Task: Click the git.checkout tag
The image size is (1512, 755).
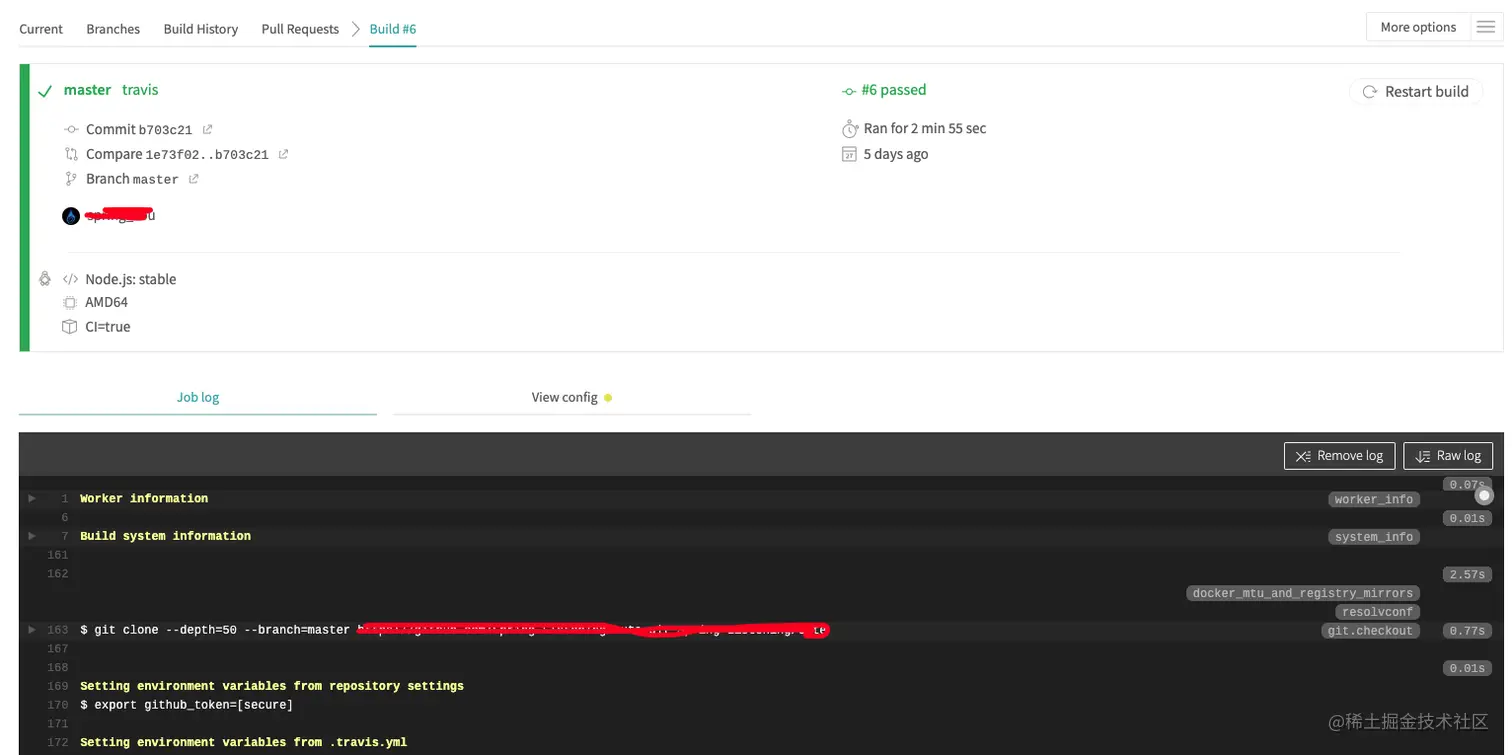Action: pyautogui.click(x=1370, y=631)
